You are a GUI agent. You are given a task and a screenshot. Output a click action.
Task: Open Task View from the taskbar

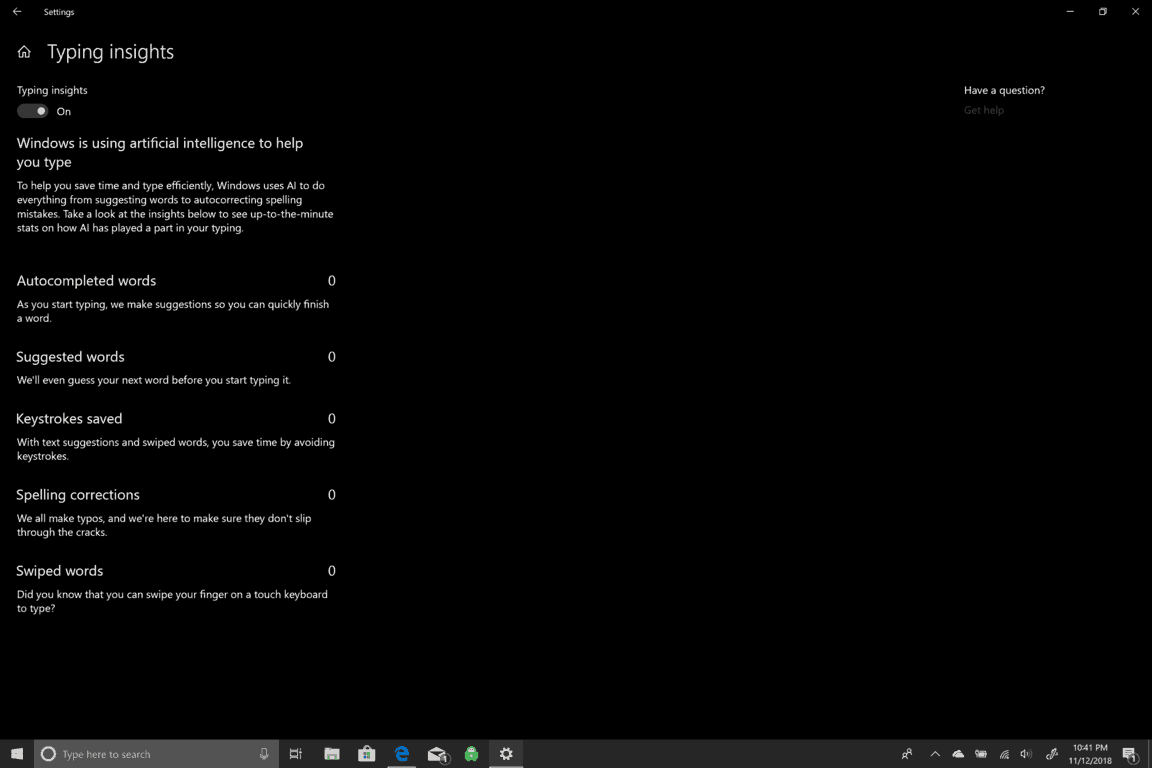click(x=296, y=754)
